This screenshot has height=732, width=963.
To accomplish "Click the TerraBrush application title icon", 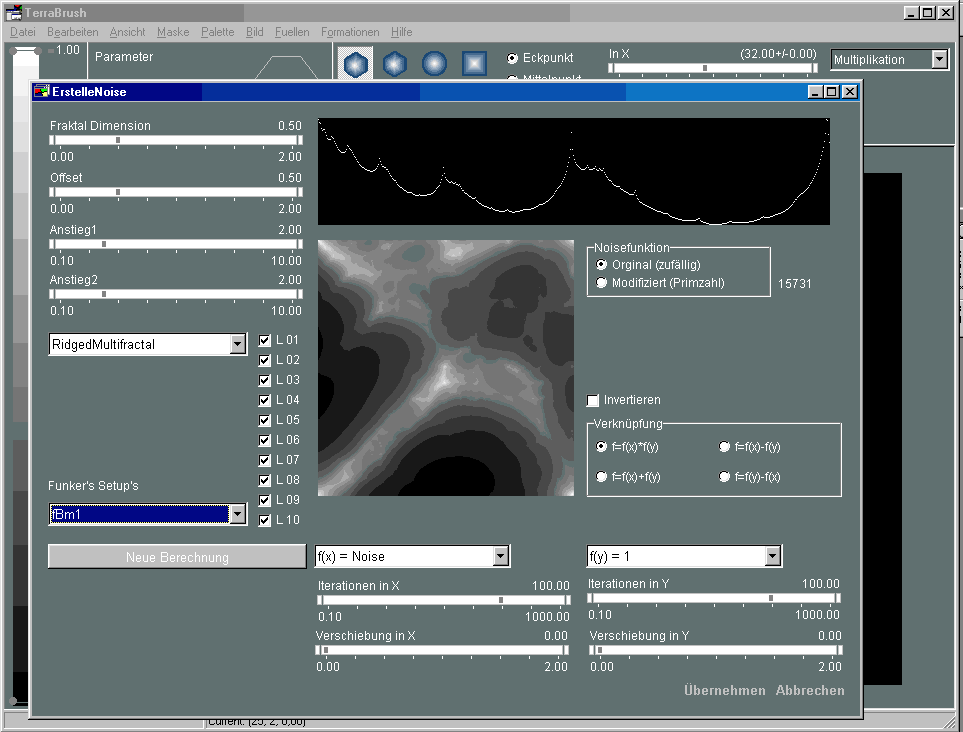I will (14, 13).
